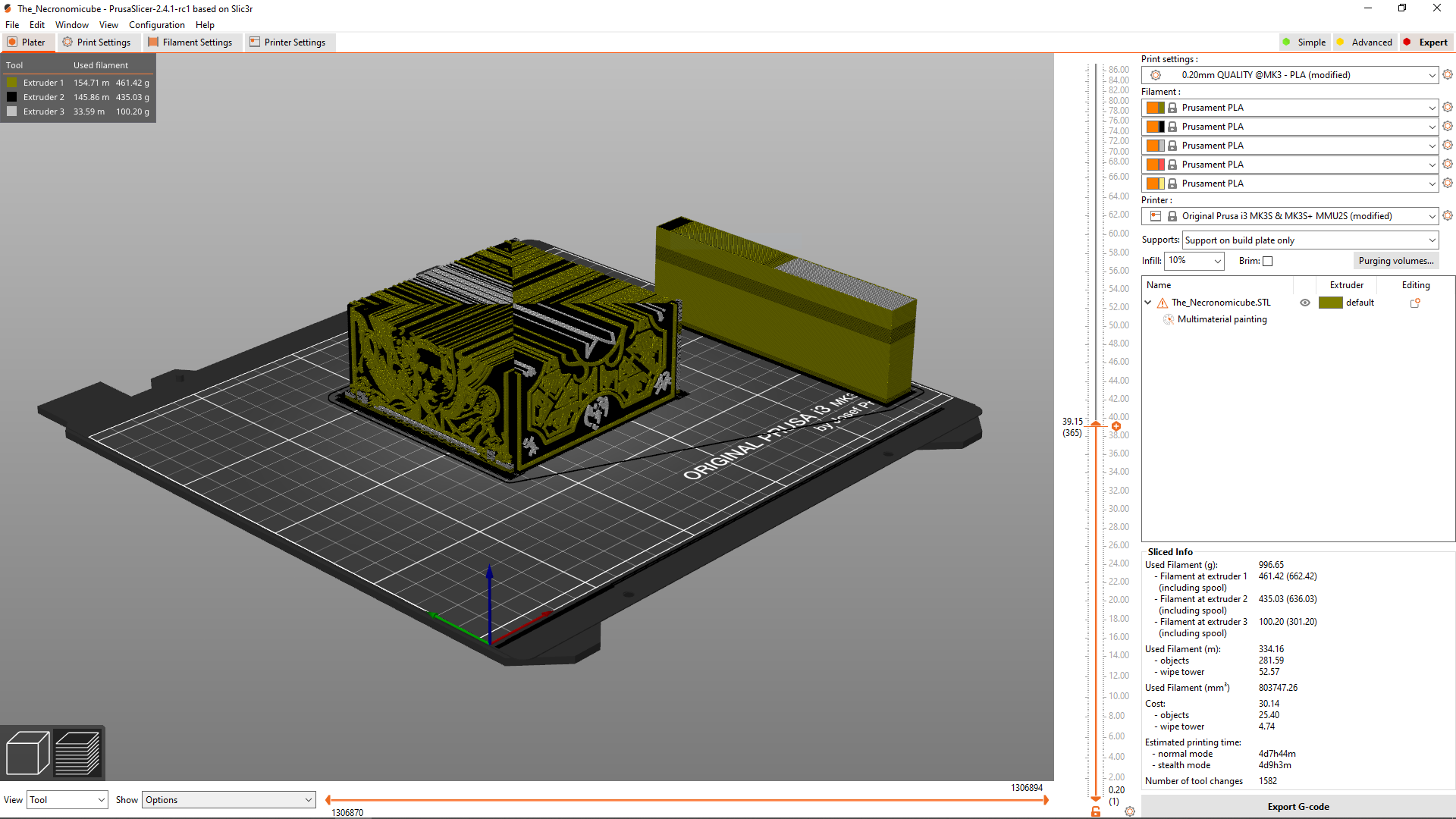Toggle the layer slider lock icon
Image resolution: width=1456 pixels, height=819 pixels.
pyautogui.click(x=1096, y=811)
